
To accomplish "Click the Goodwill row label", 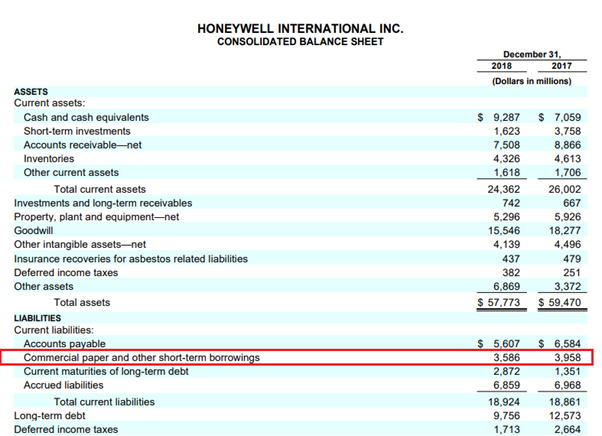I will pos(34,230).
